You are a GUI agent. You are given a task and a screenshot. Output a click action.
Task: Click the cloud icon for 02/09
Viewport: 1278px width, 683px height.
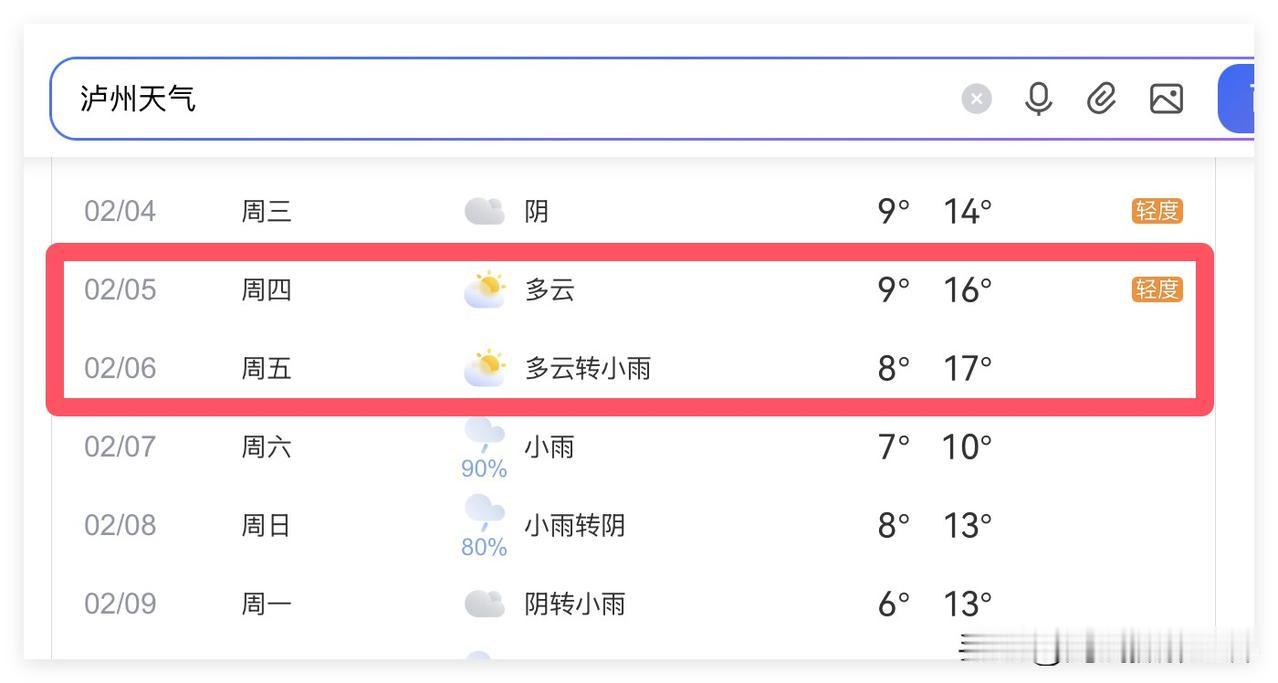[x=484, y=604]
